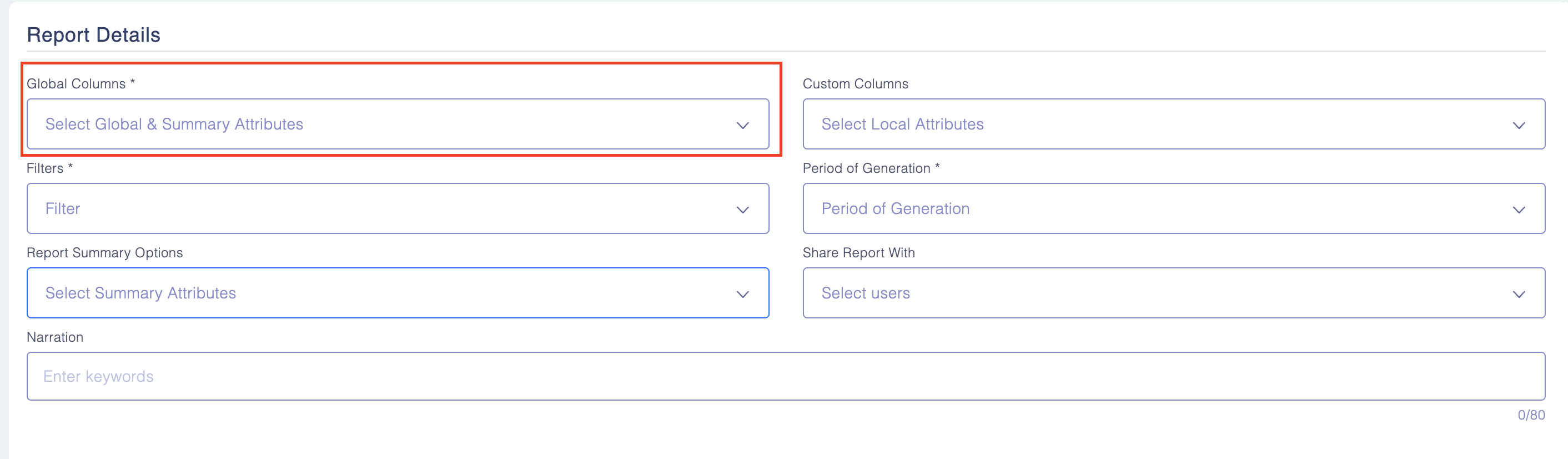Open the Select Local Attributes dropdown
The image size is (1568, 459).
coord(902,124)
